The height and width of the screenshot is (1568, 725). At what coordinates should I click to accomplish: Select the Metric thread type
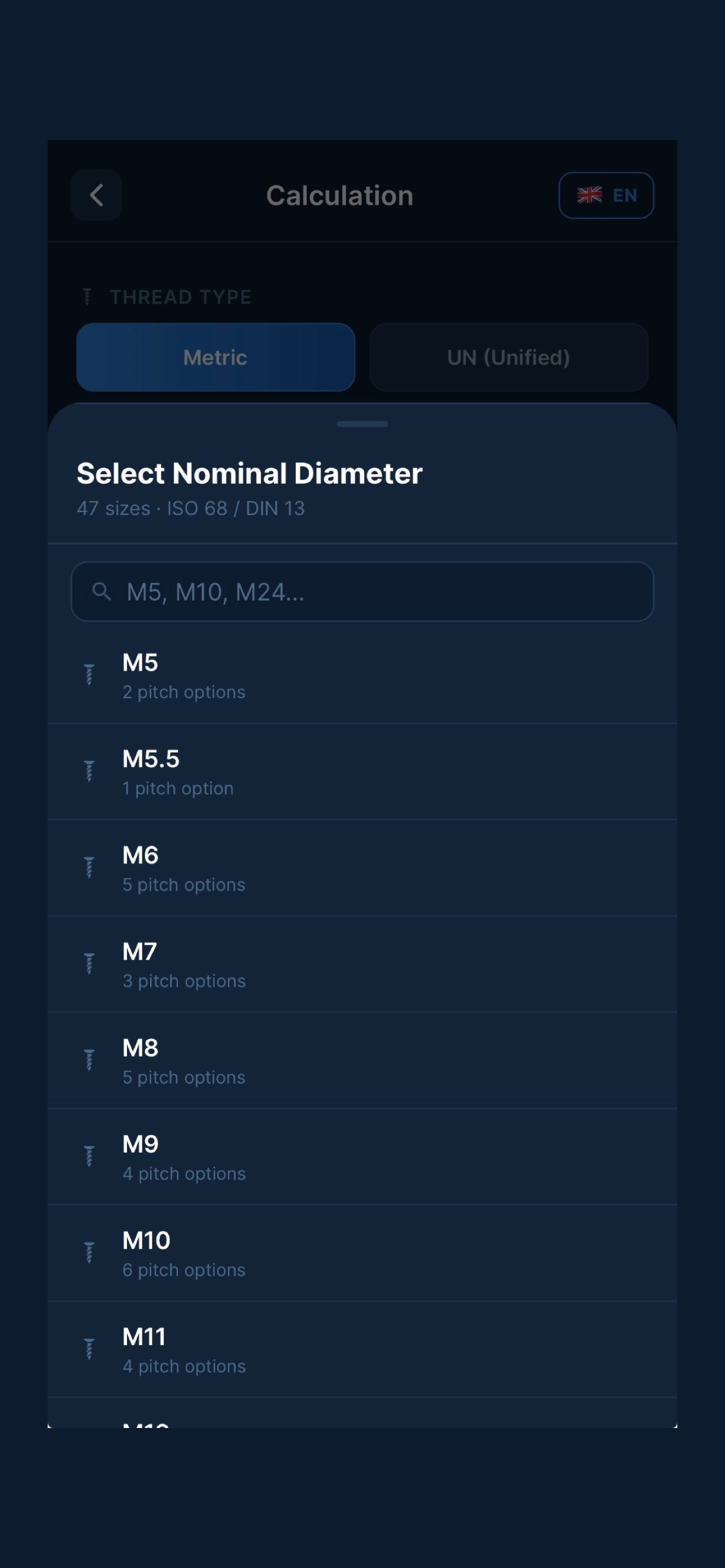point(216,357)
